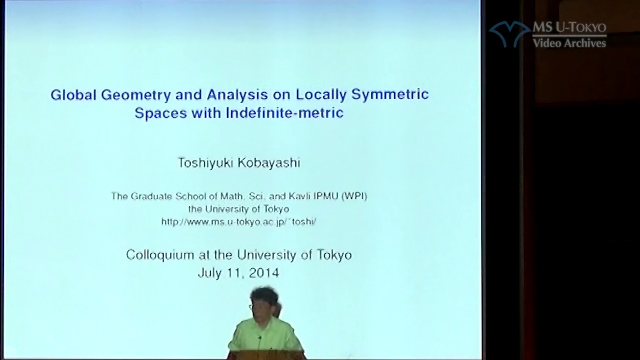Click the affiliation line 'The Graduate School of Math. Sci. and Kavli IPMU (WPI)'
This screenshot has height=360, width=640.
239,196
